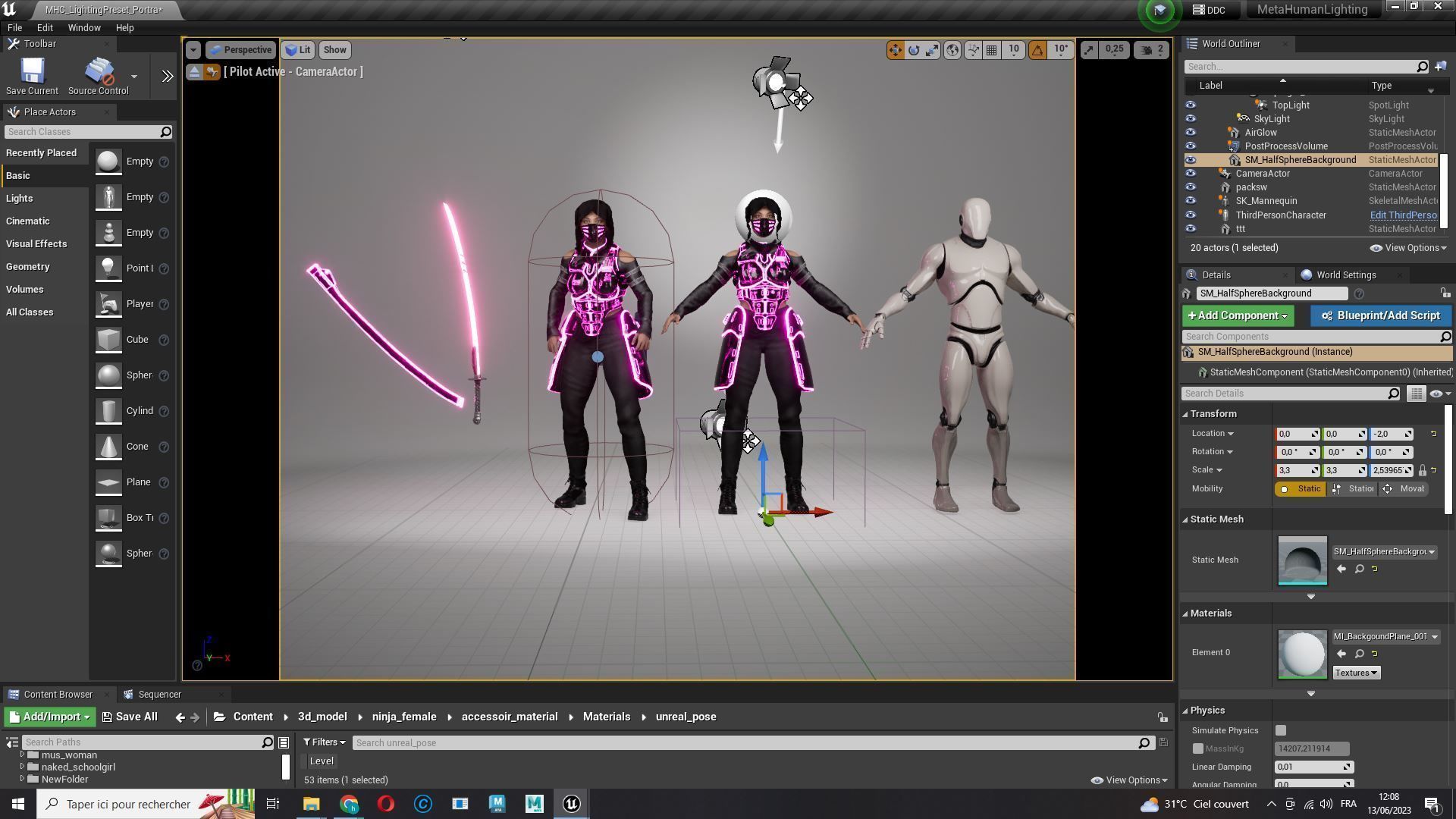Open the Perspective viewport type dropdown
This screenshot has width=1456, height=819.
click(240, 50)
